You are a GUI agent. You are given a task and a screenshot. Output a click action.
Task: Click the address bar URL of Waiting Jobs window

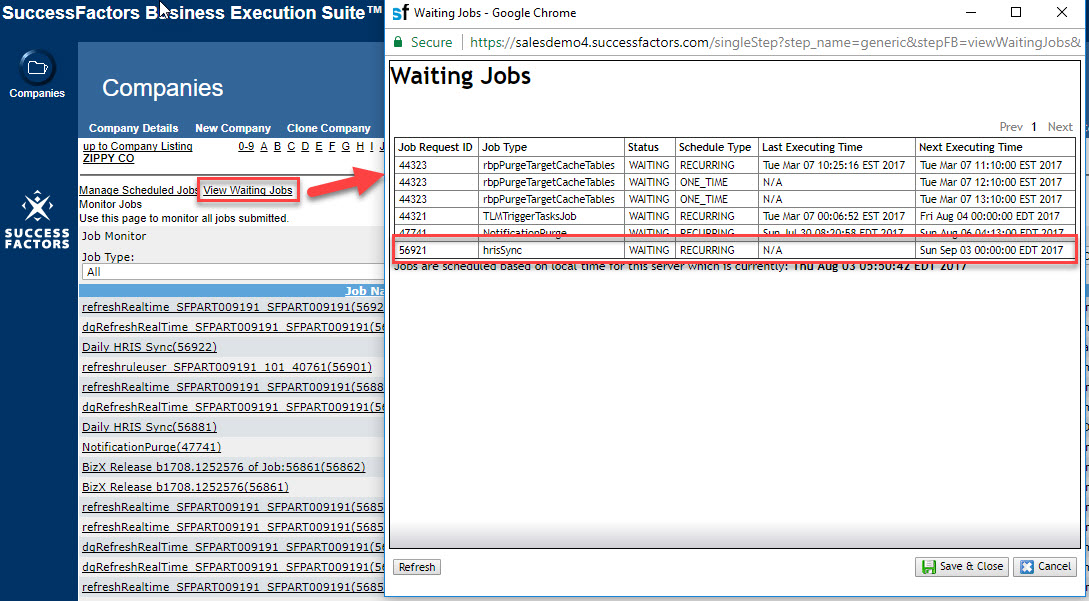click(x=774, y=42)
